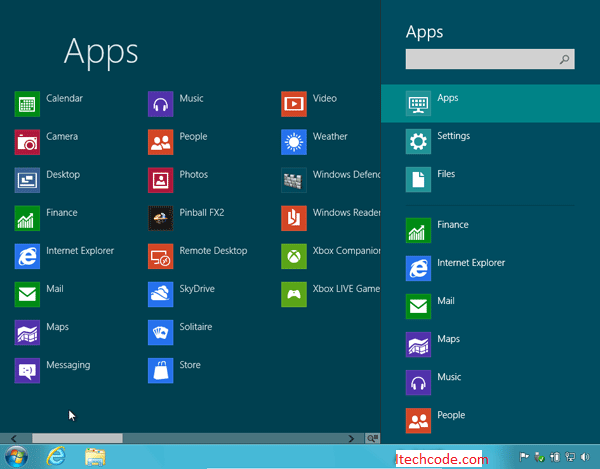Click the zoom out button near scrollbar
600x469 pixels.
(x=372, y=438)
